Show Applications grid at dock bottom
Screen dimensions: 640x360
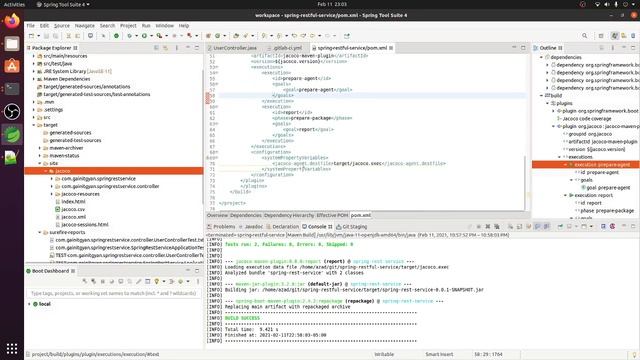coord(12,348)
